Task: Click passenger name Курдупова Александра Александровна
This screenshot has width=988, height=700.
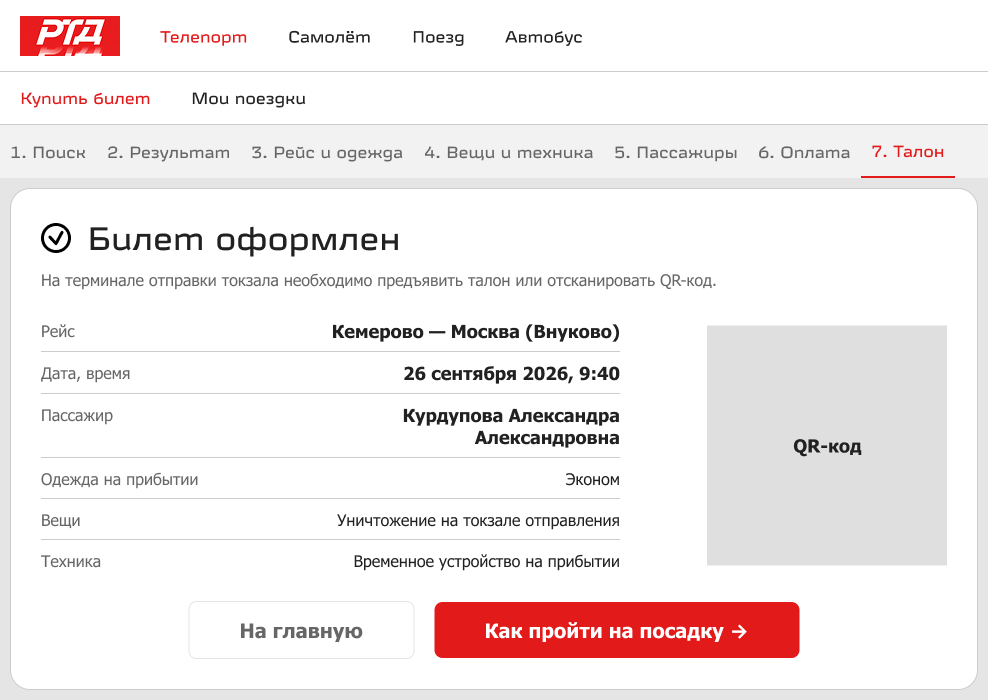Action: click(x=511, y=427)
